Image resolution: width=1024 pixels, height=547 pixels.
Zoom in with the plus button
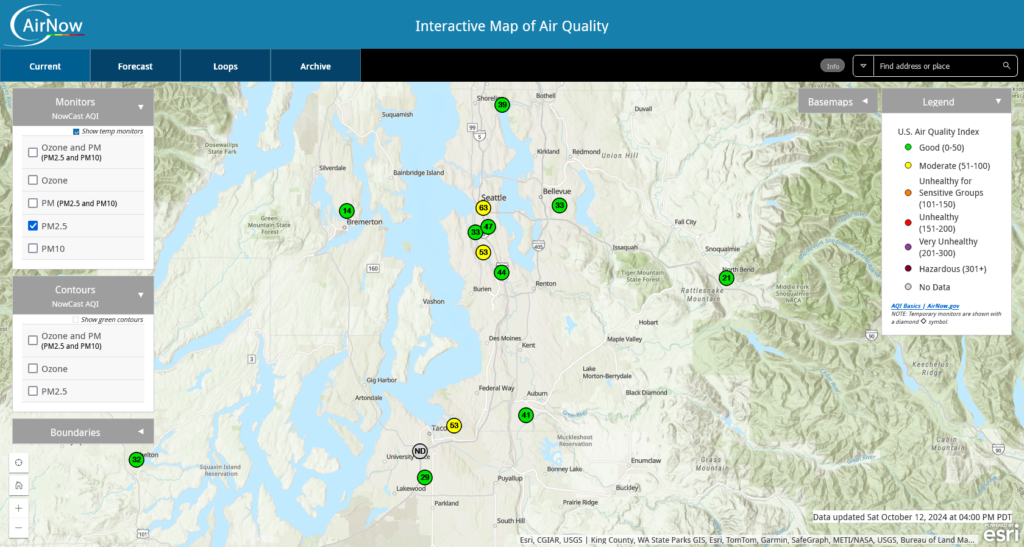pos(19,508)
